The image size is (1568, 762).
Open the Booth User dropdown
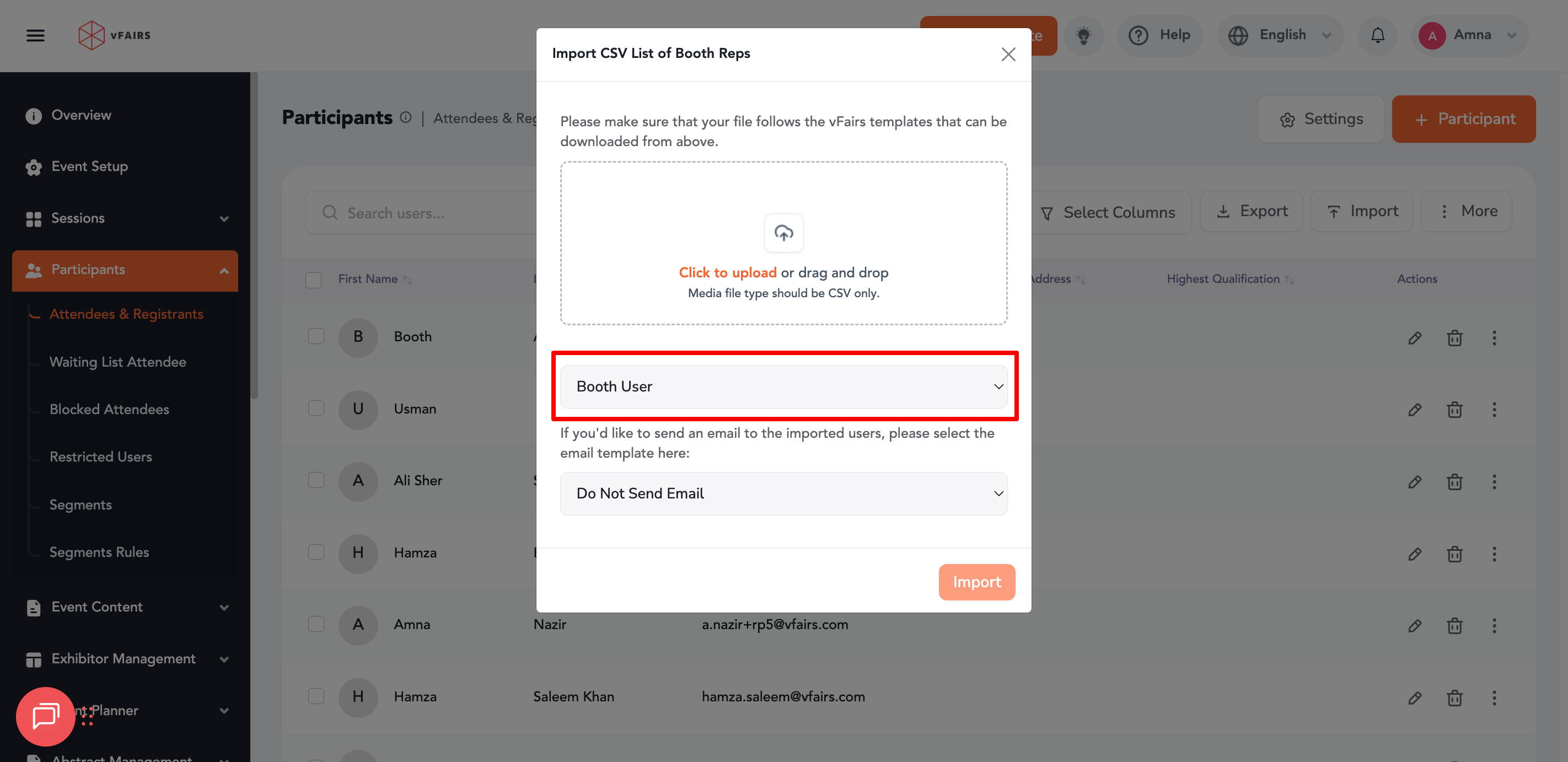pos(783,387)
